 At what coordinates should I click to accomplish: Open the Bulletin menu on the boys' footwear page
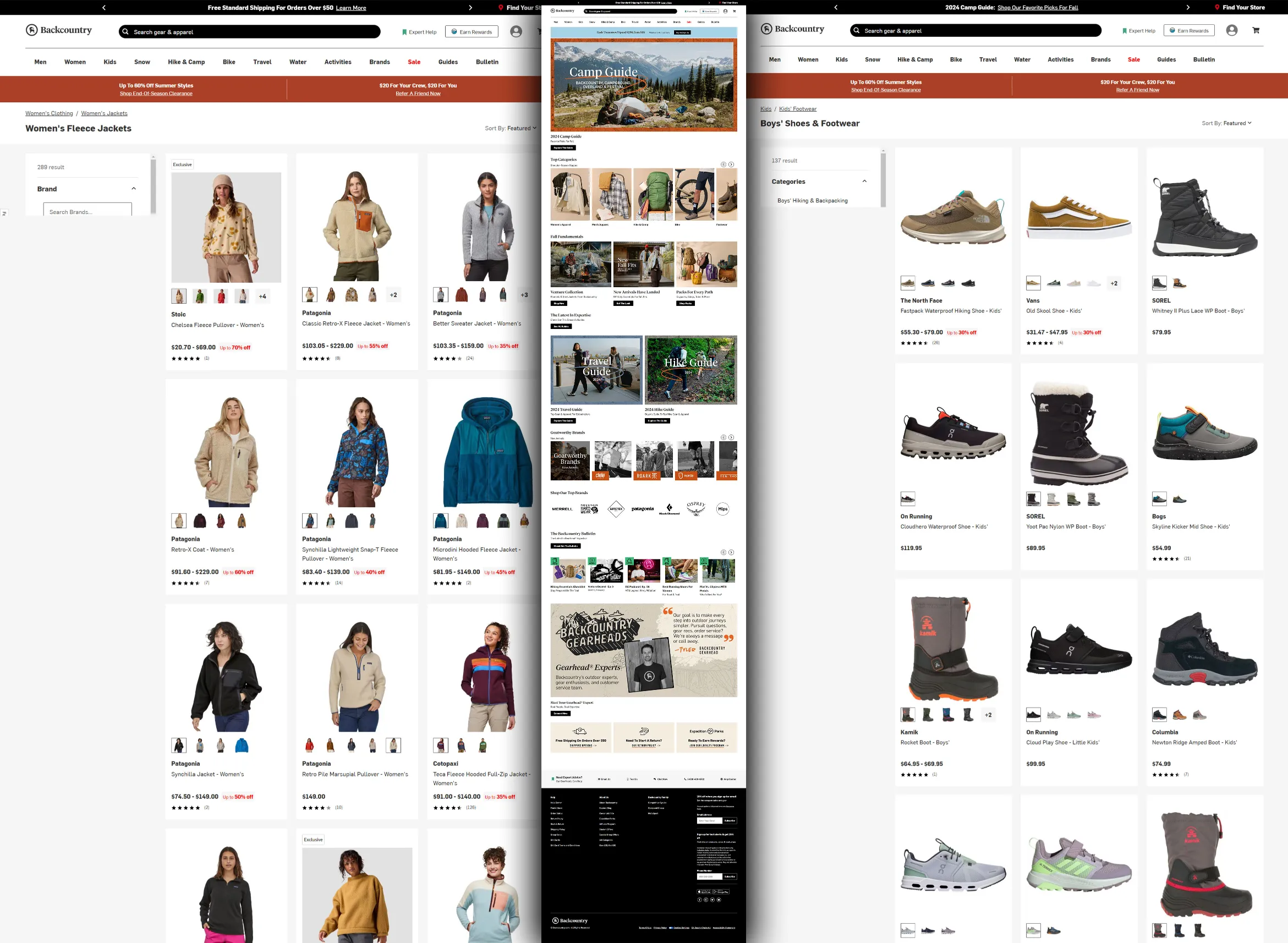tap(1204, 59)
